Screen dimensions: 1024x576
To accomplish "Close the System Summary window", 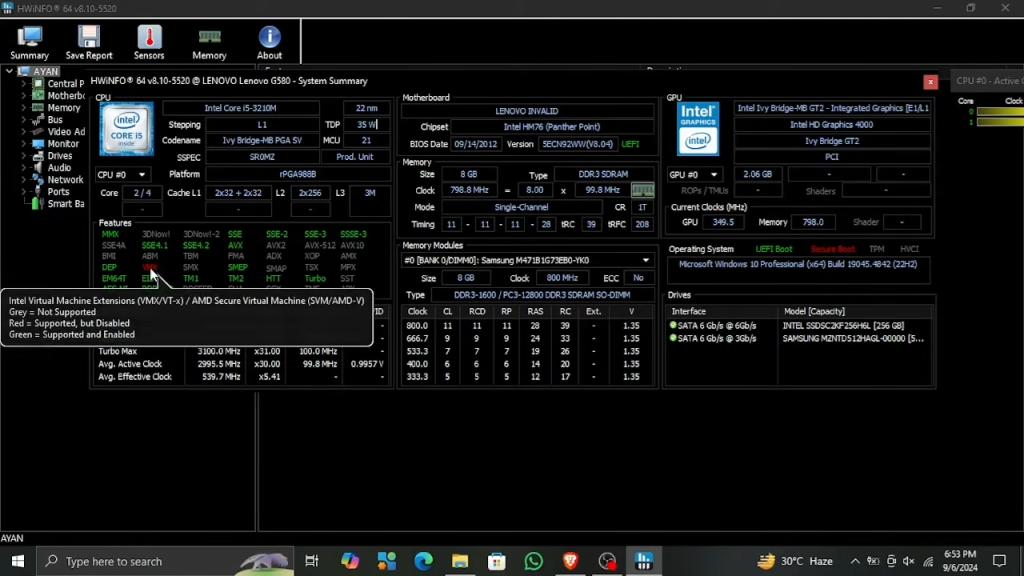I will [930, 82].
